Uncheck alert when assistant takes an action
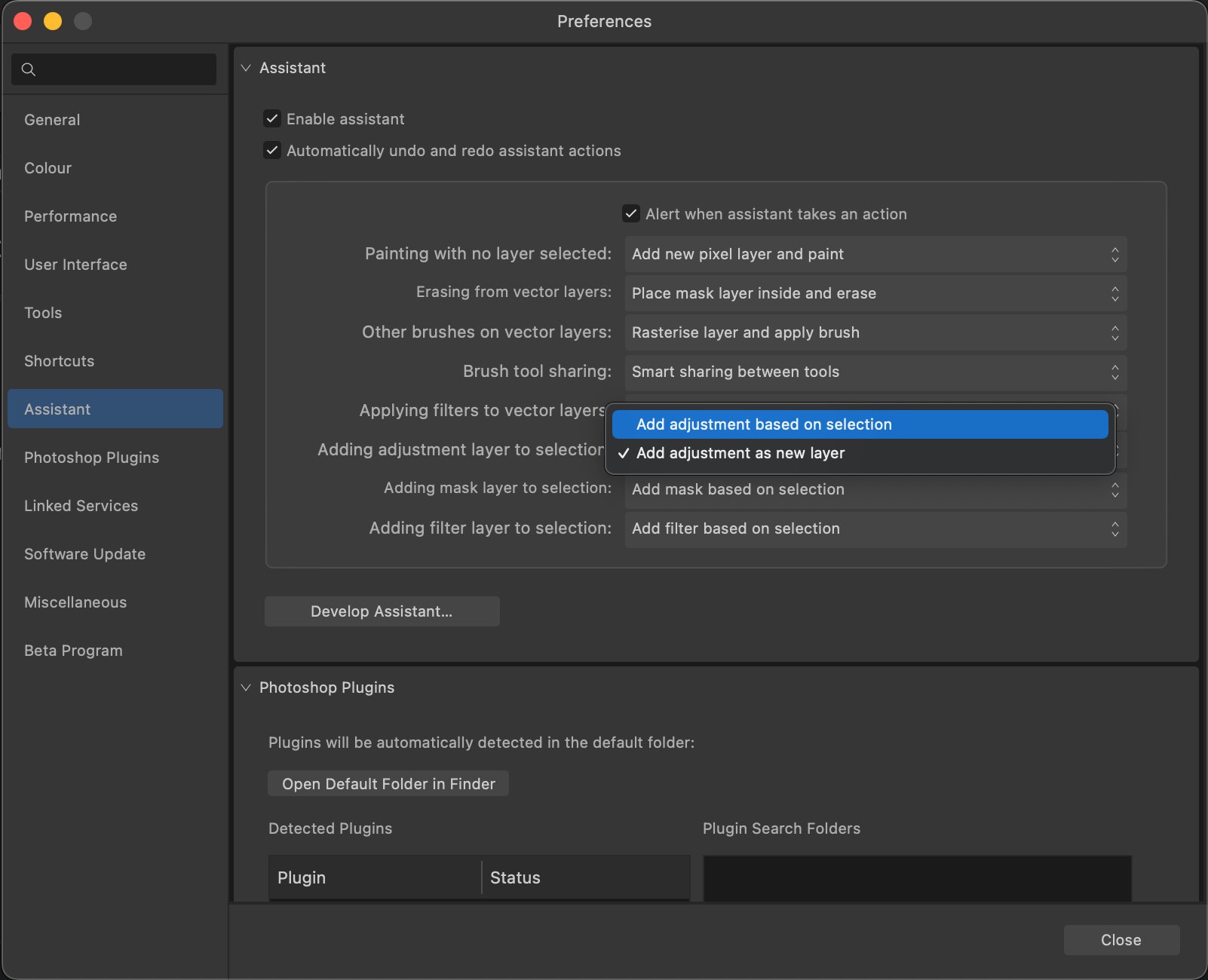Viewport: 1208px width, 980px height. tap(631, 213)
